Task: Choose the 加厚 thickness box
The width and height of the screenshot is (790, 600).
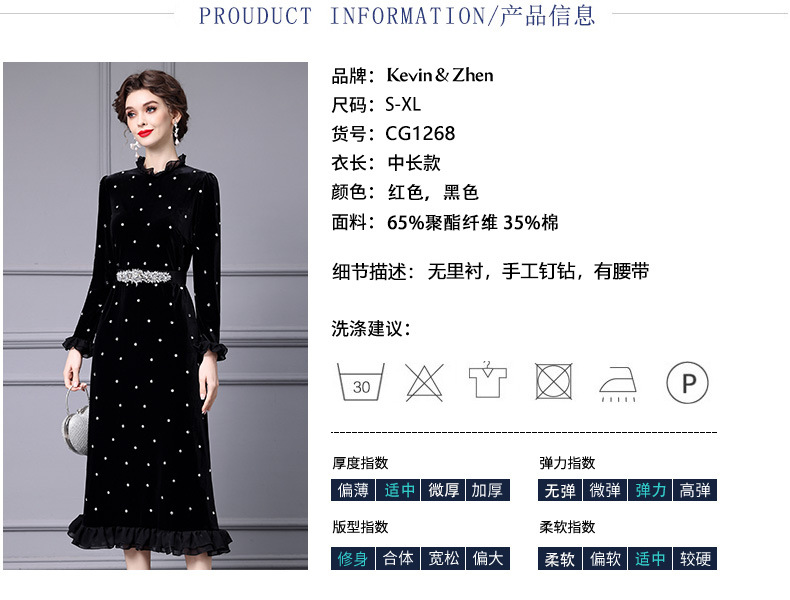Action: pos(488,490)
